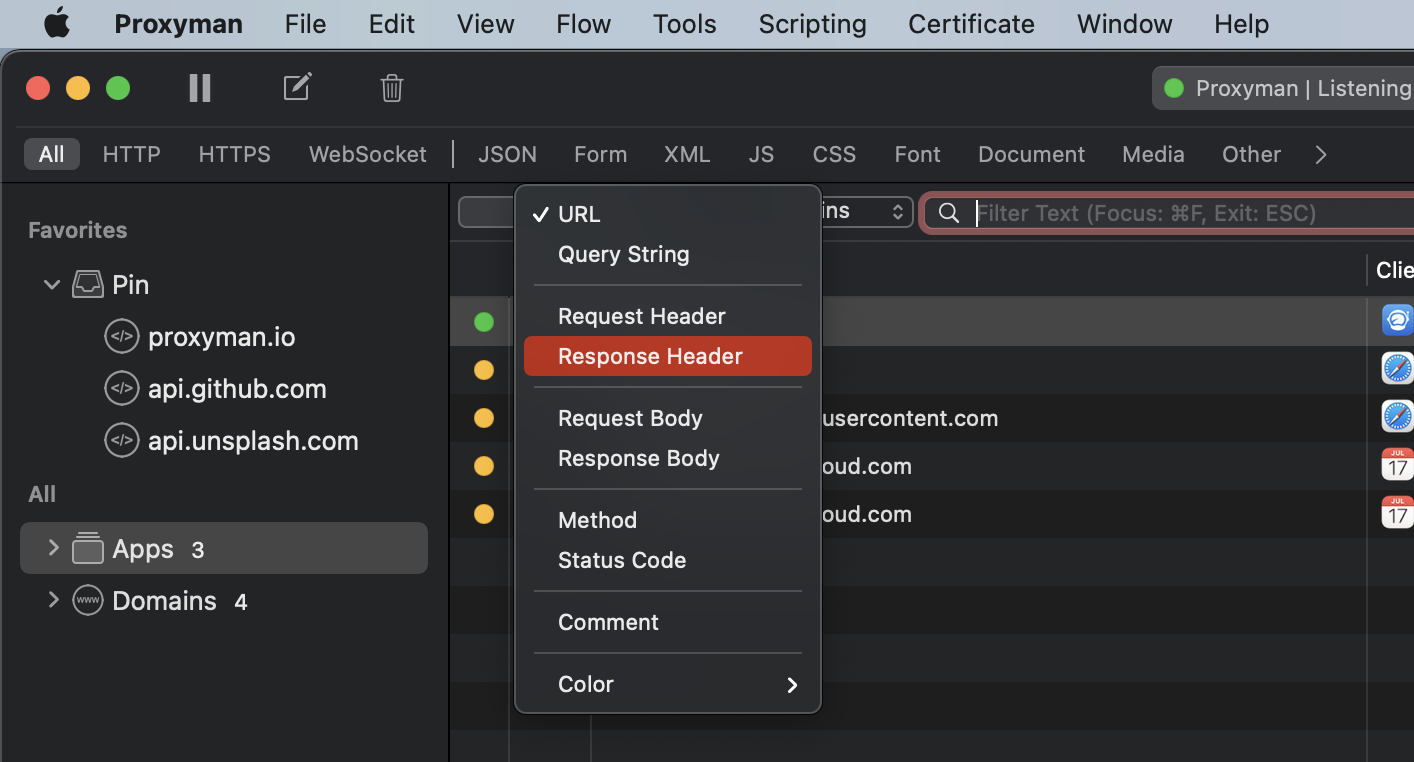
Task: Choose Status Code filter option
Action: pyautogui.click(x=668, y=560)
